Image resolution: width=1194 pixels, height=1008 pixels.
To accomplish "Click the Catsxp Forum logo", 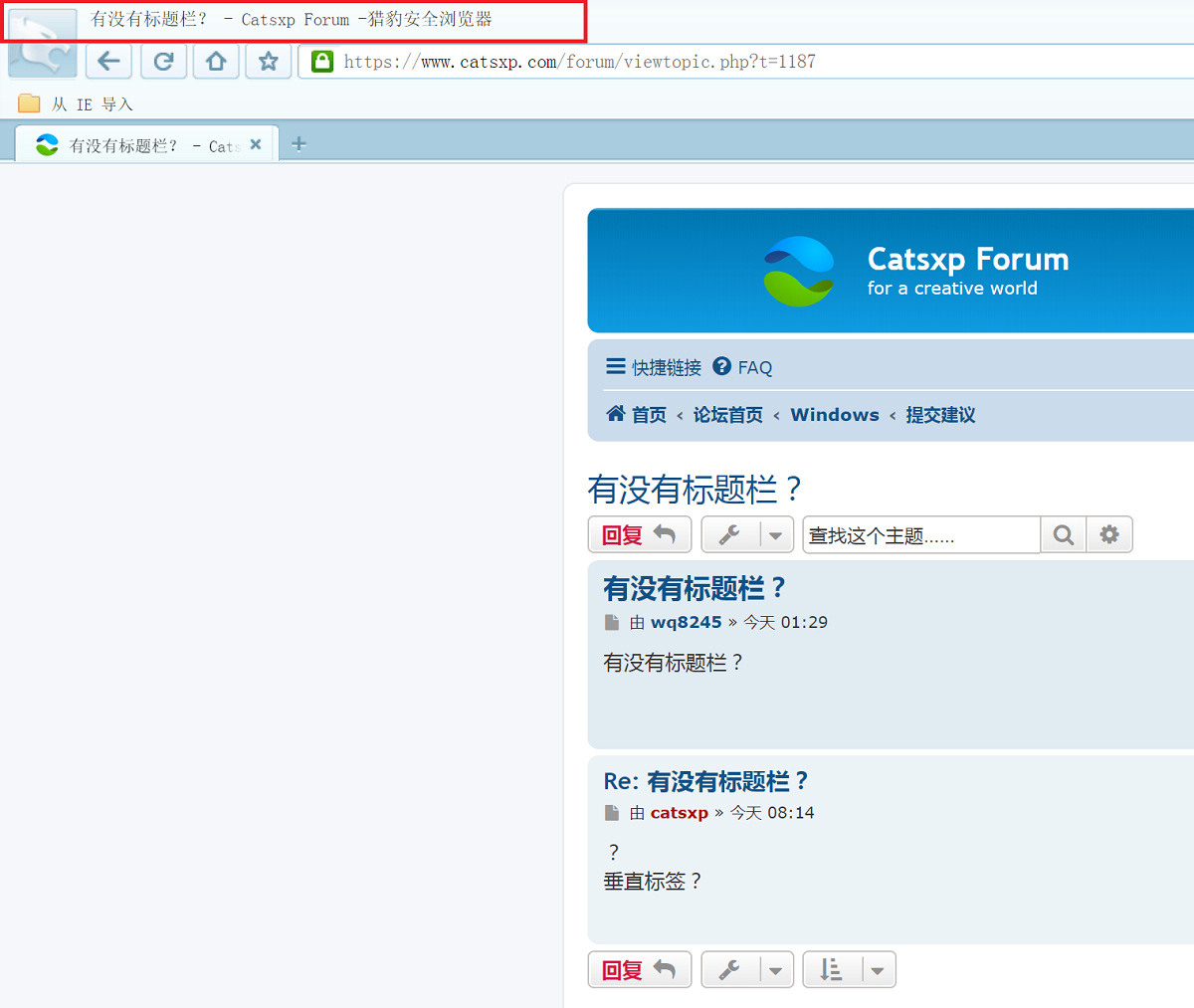I will tap(799, 271).
